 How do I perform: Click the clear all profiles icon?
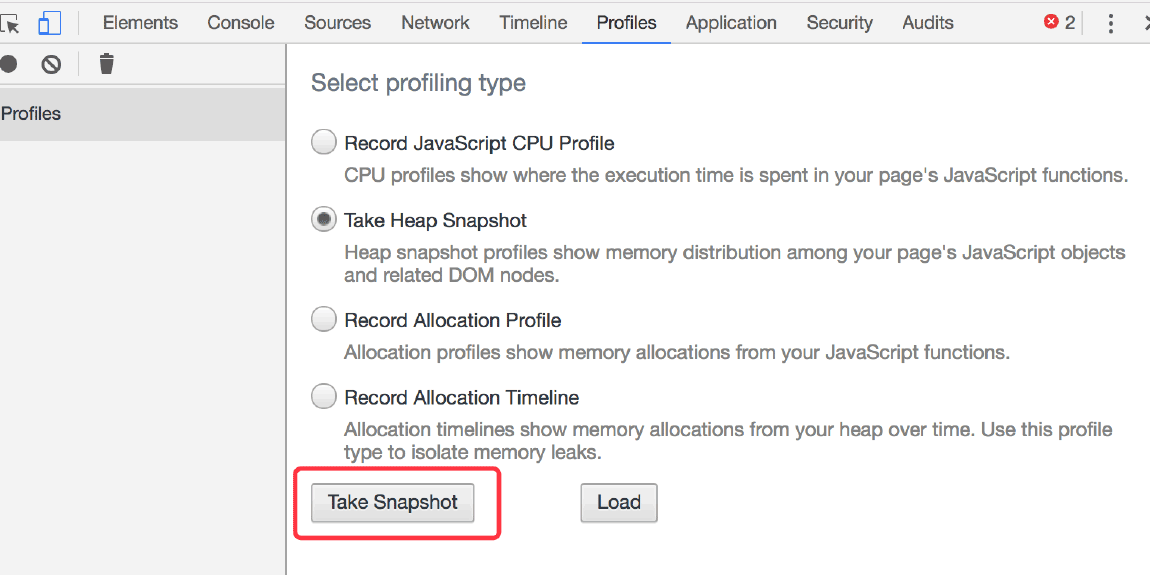pyautogui.click(x=51, y=65)
